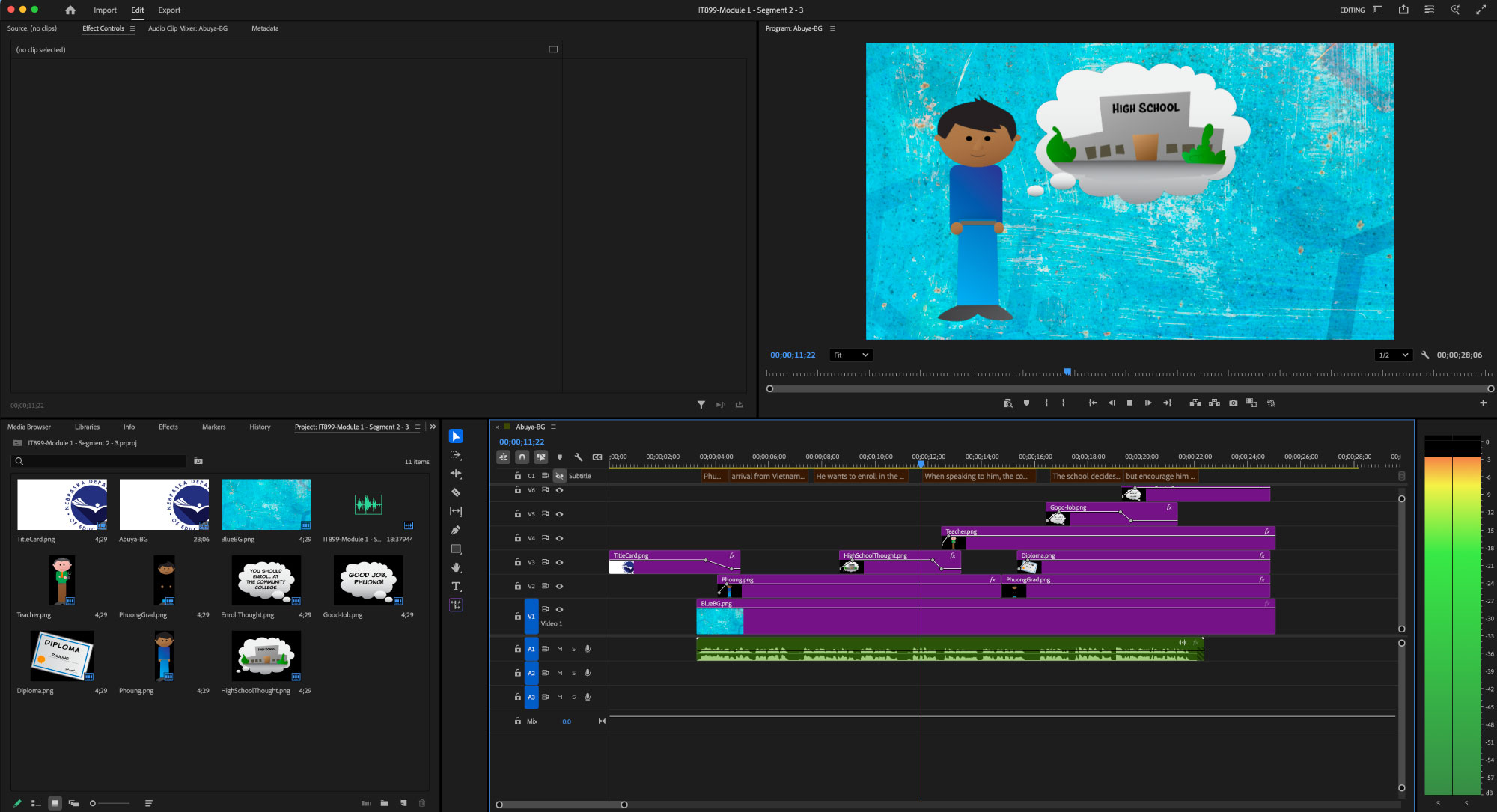Toggle lock on track V2

pos(517,586)
